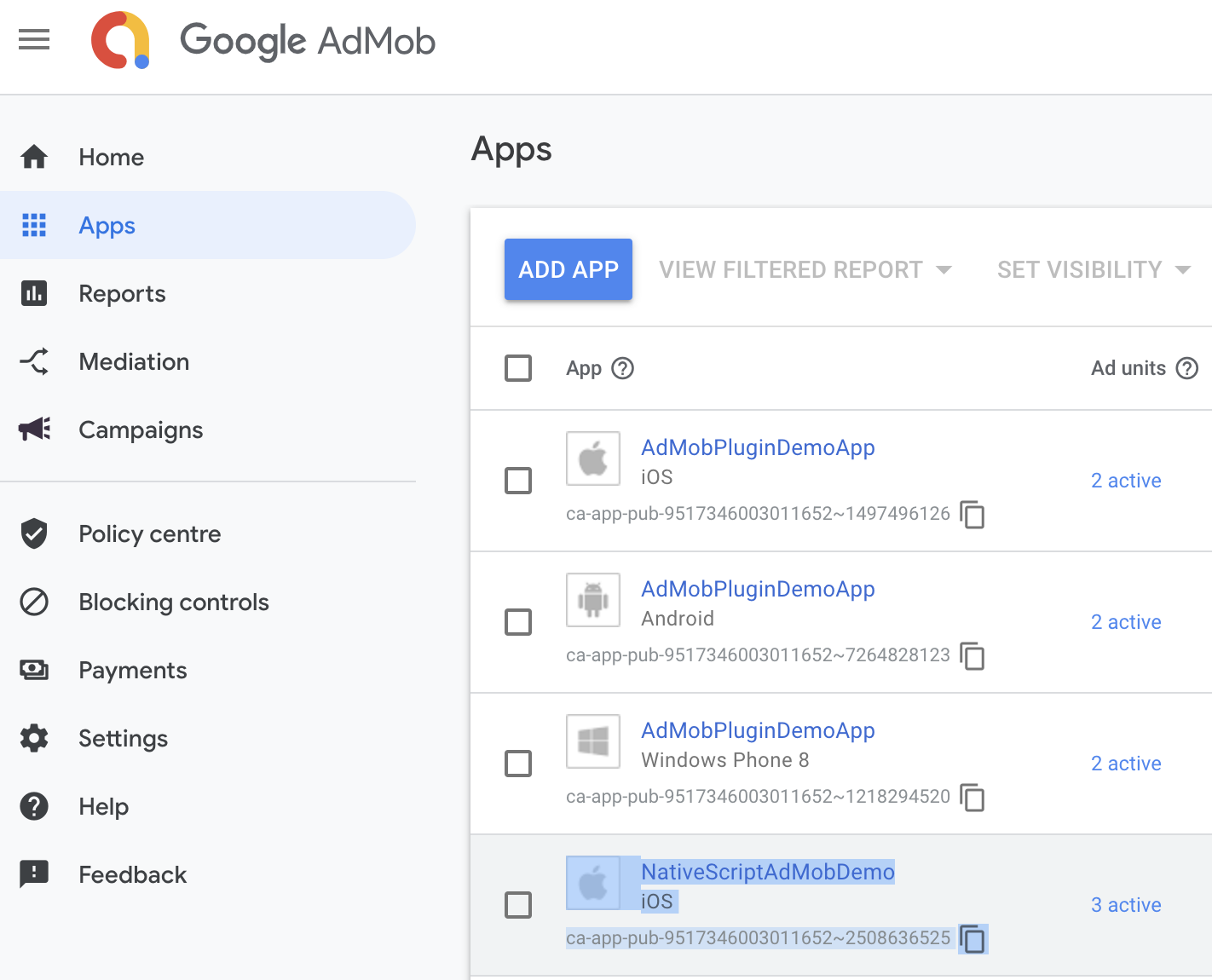This screenshot has height=980, width=1212.
Task: Copy app ID ending 1497496126
Action: (972, 515)
